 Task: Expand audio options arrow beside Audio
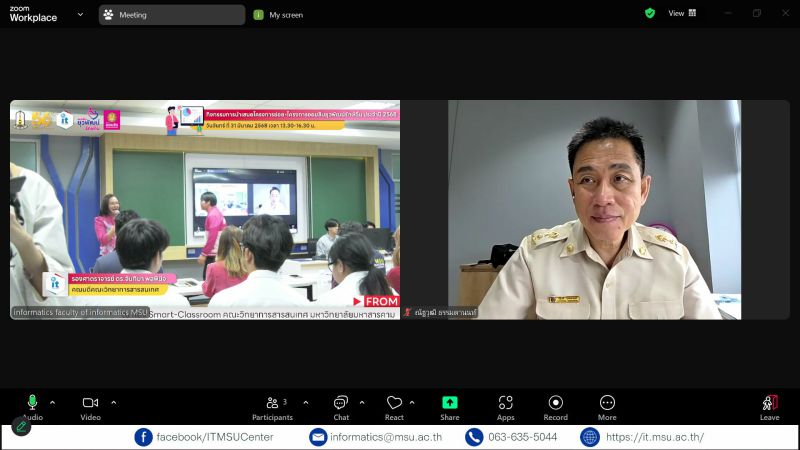click(x=52, y=402)
